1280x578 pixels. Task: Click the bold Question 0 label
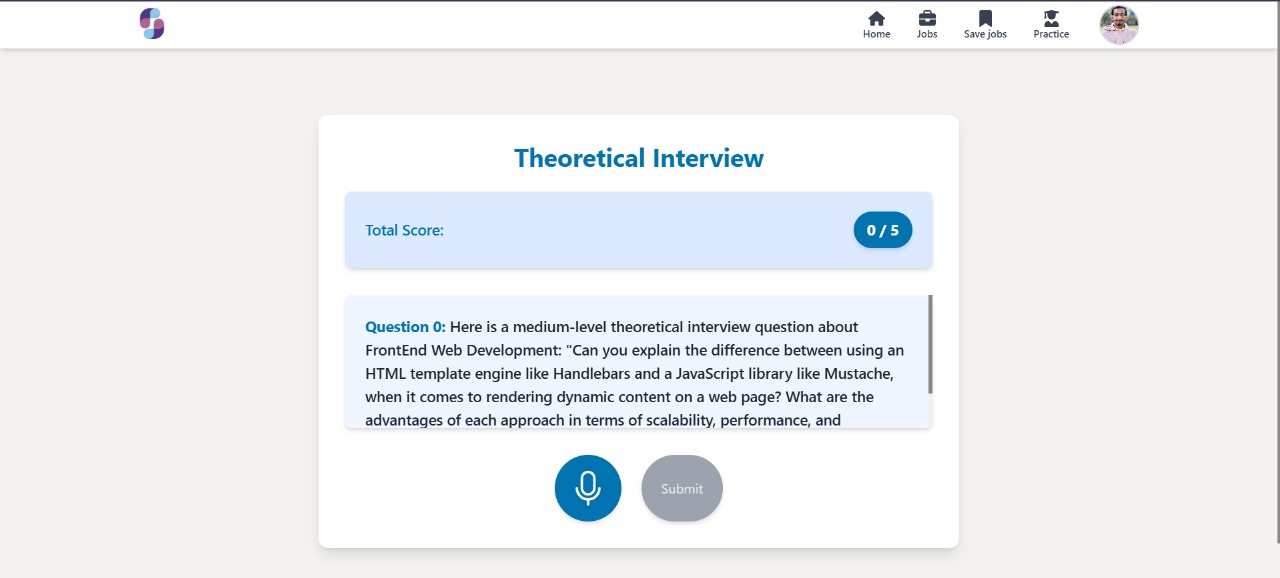click(x=405, y=327)
